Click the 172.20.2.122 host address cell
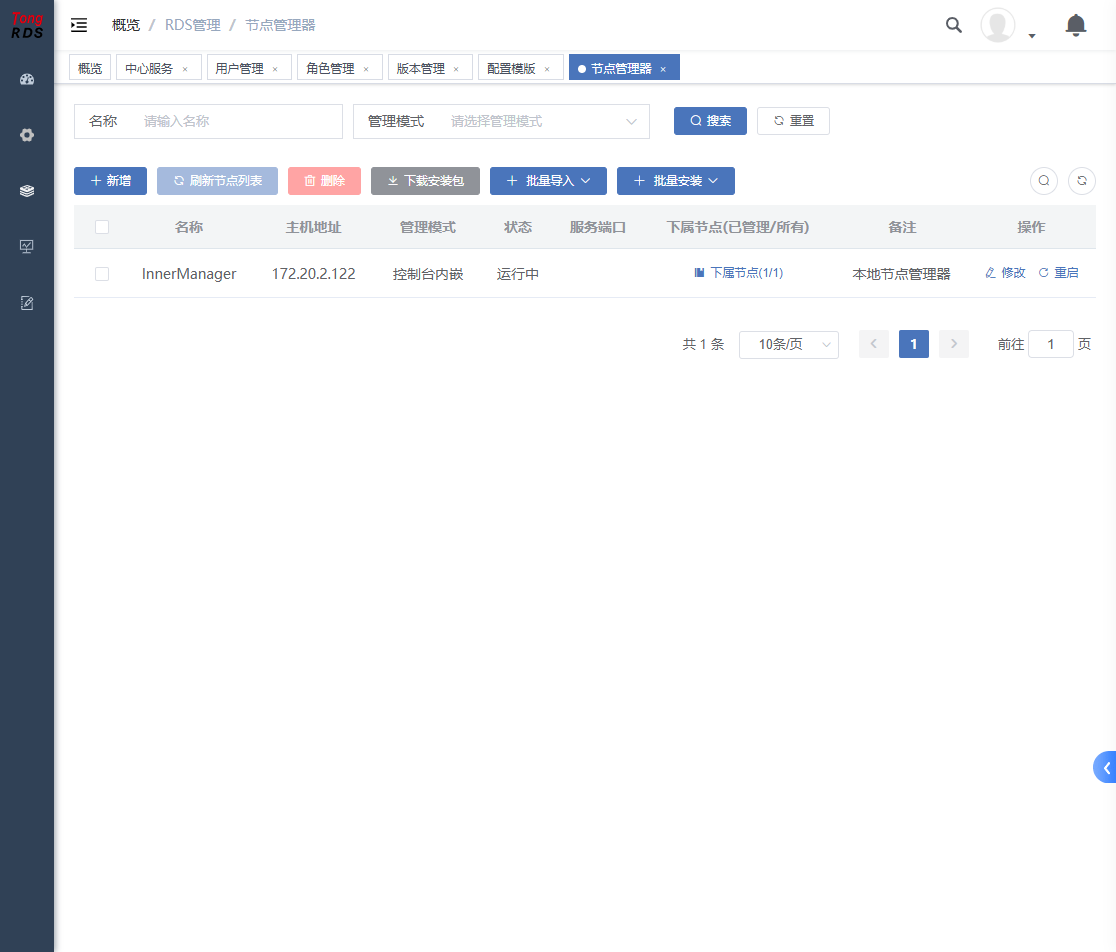Image resolution: width=1116 pixels, height=952 pixels. click(314, 274)
